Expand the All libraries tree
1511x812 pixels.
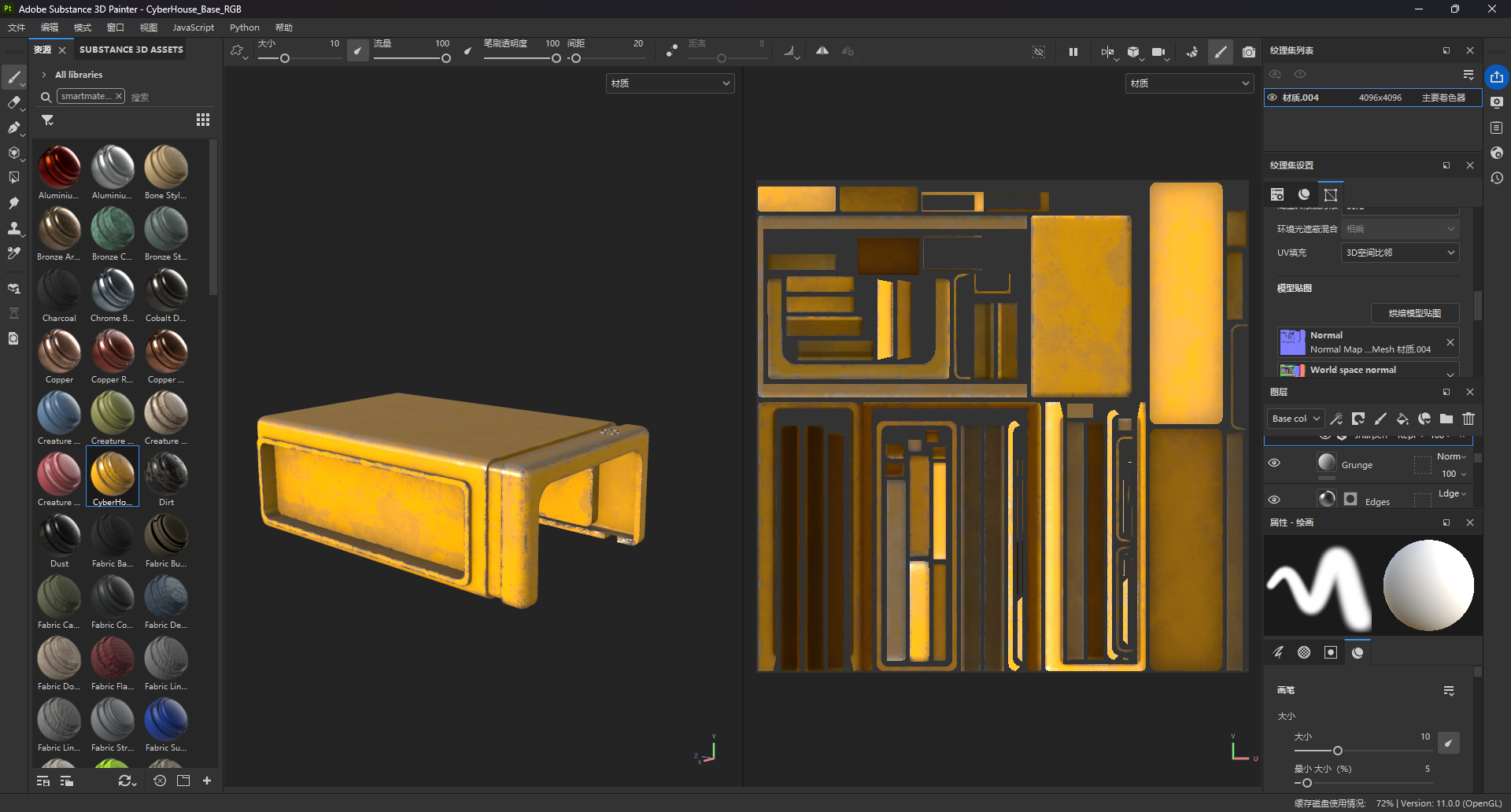44,75
